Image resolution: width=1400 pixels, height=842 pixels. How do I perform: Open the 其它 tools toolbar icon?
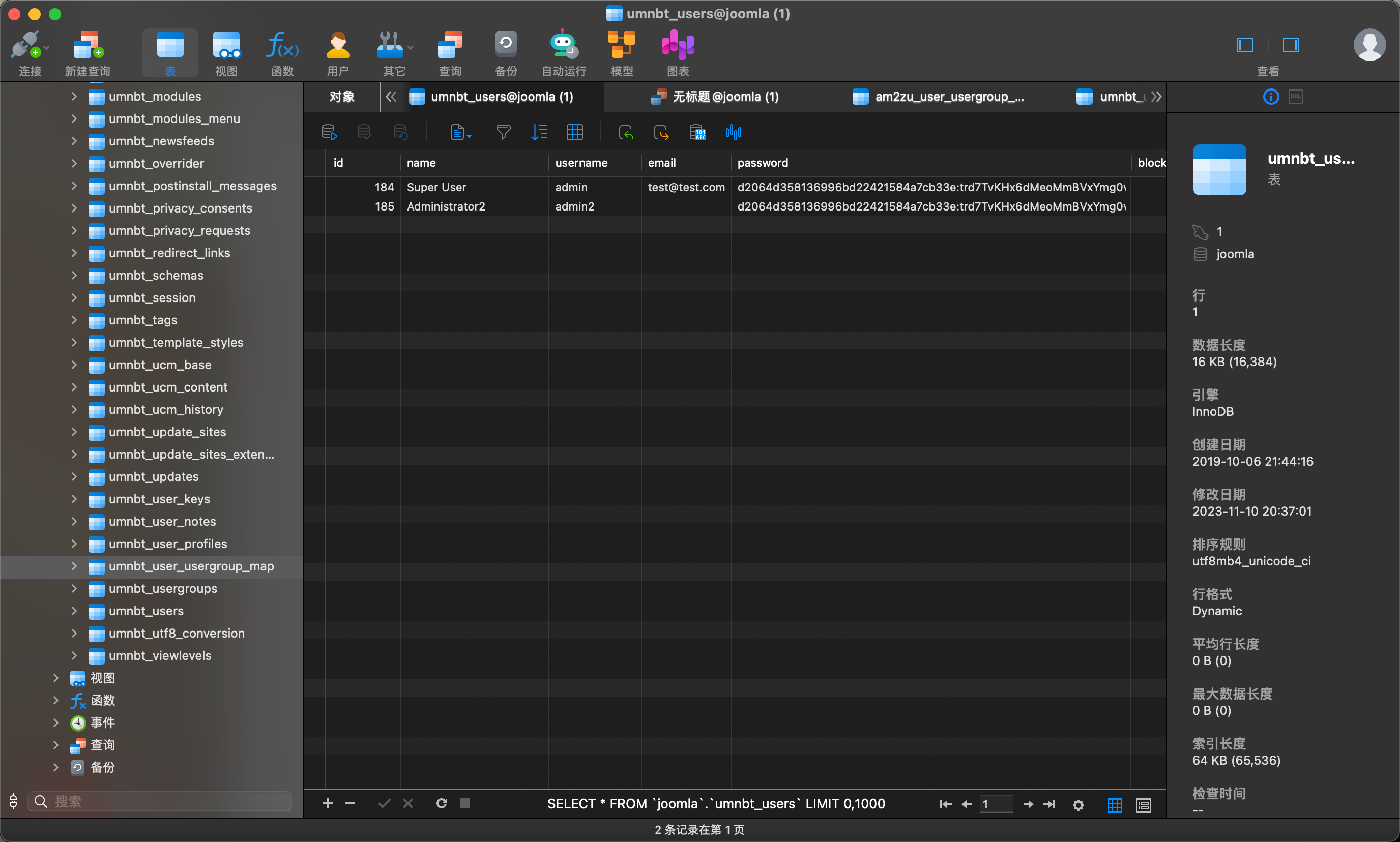click(x=393, y=53)
